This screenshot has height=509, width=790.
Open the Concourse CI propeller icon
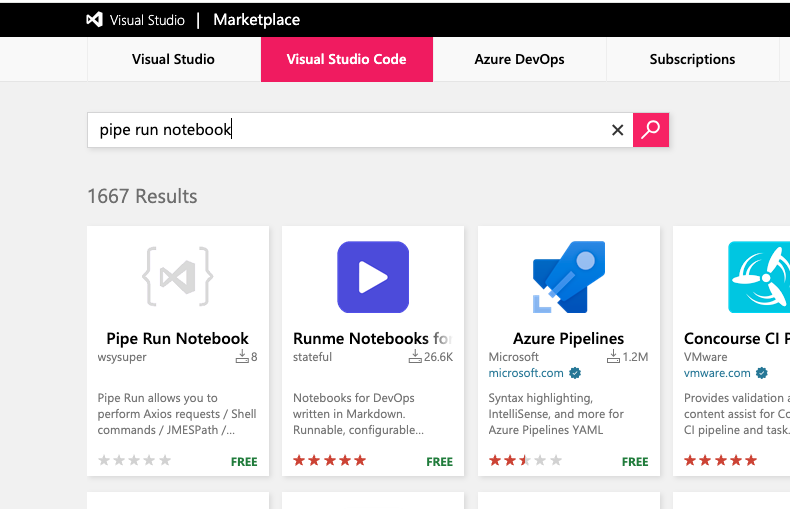pyautogui.click(x=759, y=277)
